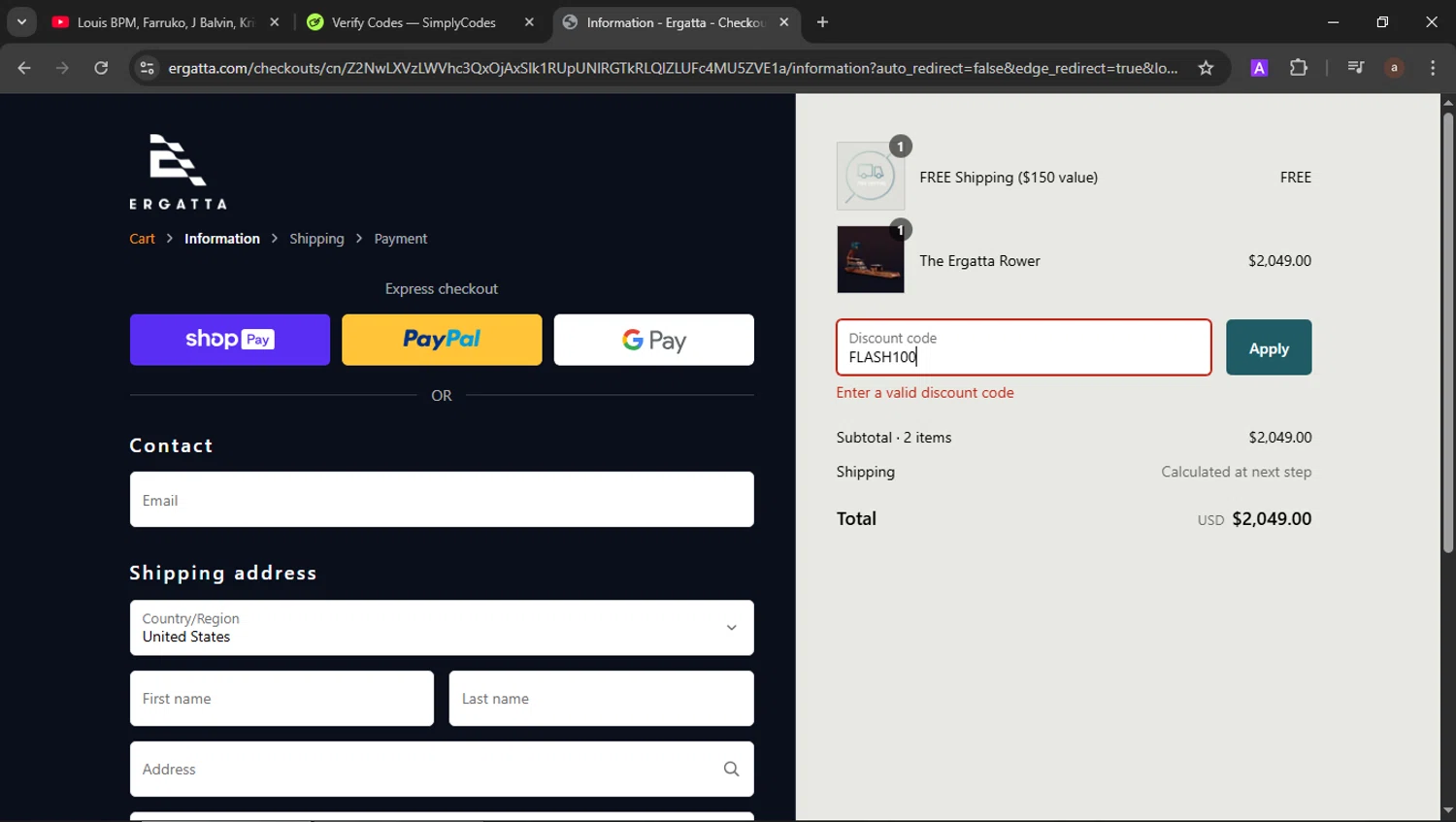Image resolution: width=1456 pixels, height=822 pixels.
Task: Click the Address input field
Action: [442, 770]
